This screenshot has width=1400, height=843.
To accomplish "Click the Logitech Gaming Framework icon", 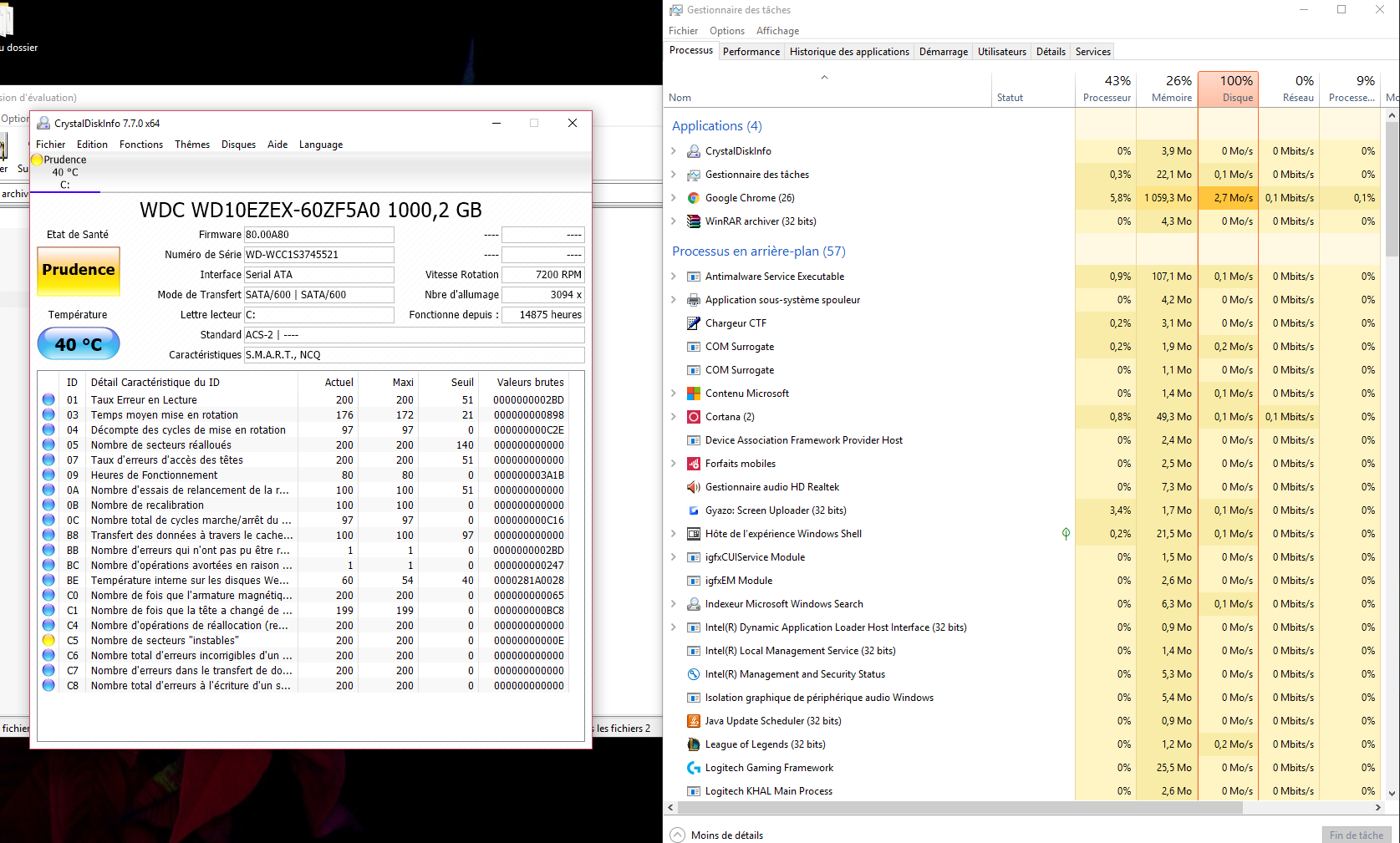I will [693, 768].
